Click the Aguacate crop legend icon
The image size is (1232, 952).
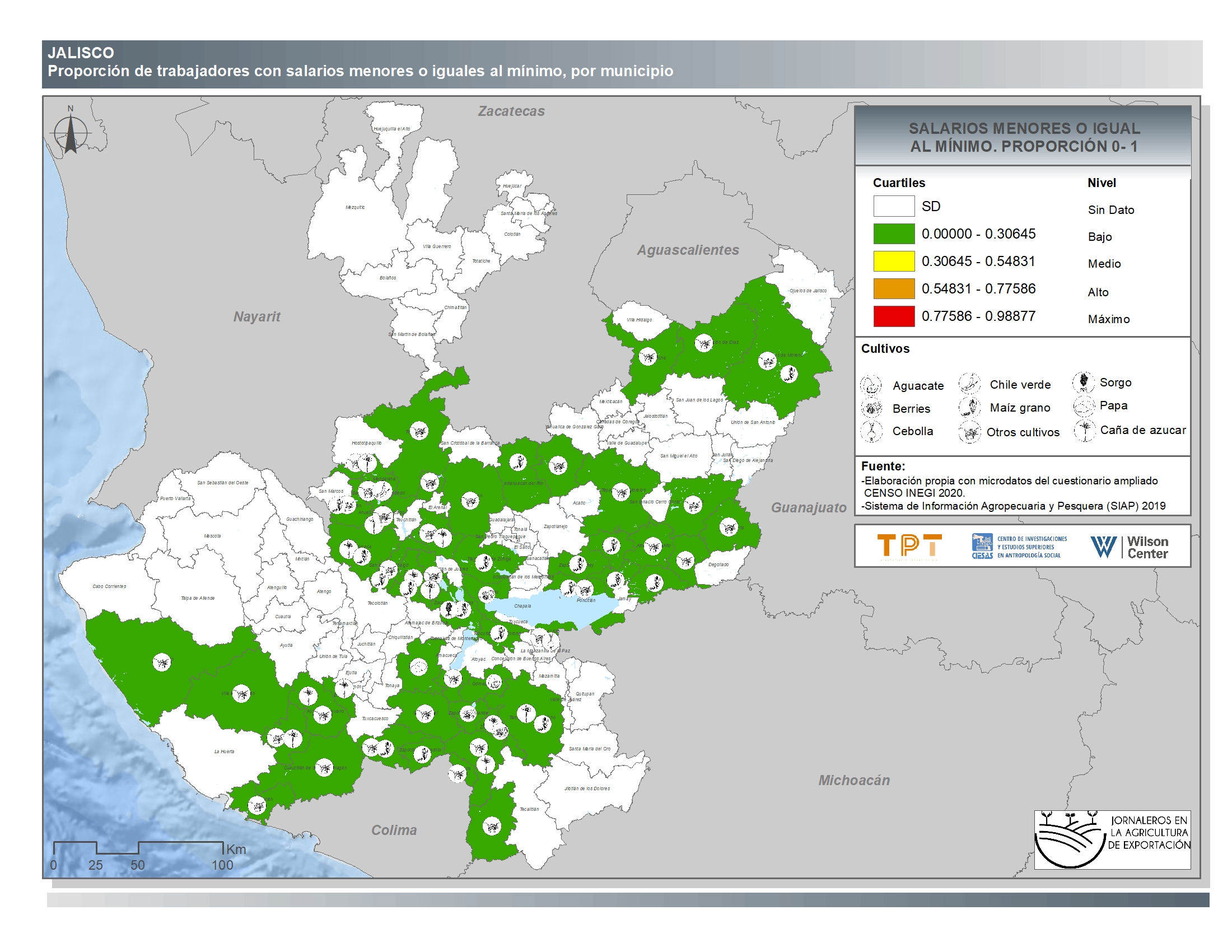pyautogui.click(x=870, y=385)
